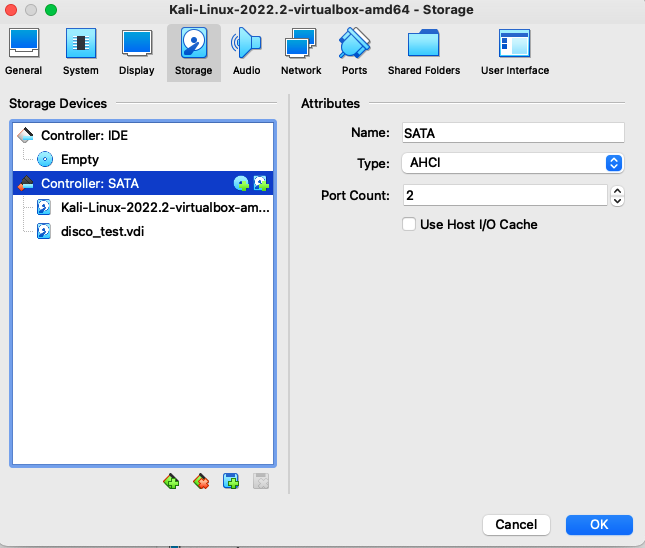This screenshot has height=548, width=645.
Task: Close the Storage settings window
Action: pyautogui.click(x=11, y=9)
